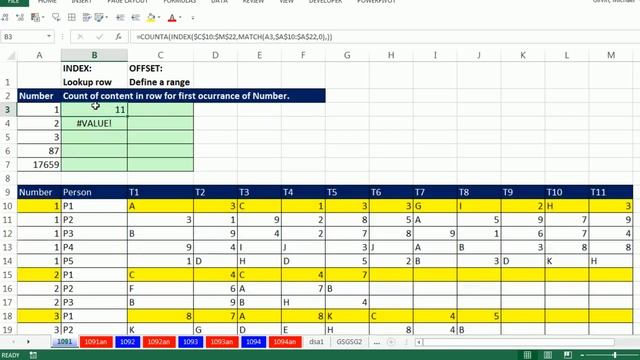Select the T10 header cell
This screenshot has width=640, height=360.
pyautogui.click(x=567, y=192)
